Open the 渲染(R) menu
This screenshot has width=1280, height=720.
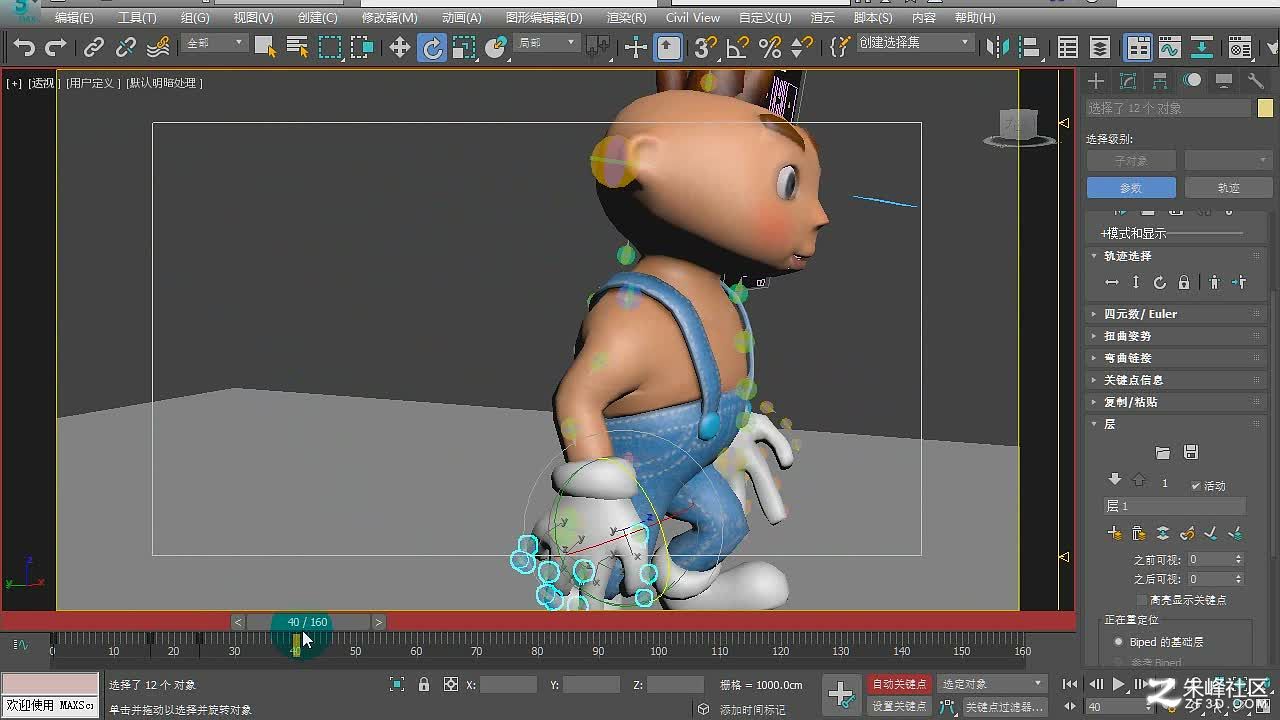click(x=626, y=18)
